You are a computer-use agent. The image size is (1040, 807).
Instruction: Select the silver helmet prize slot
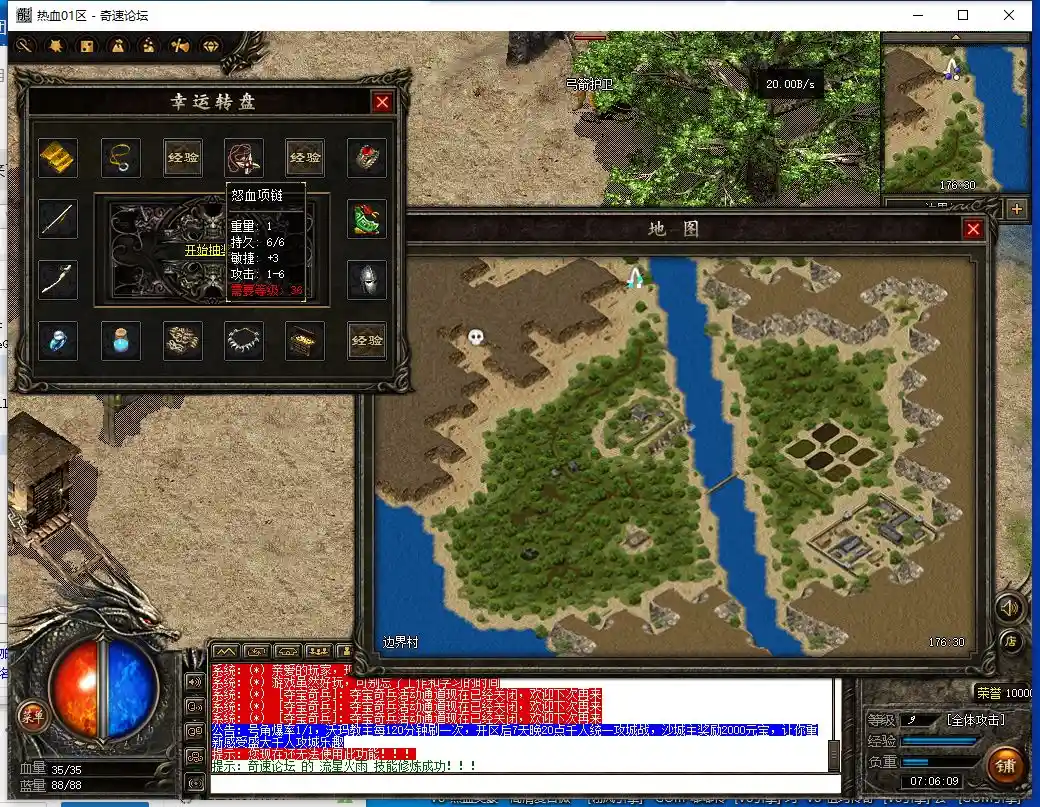tap(367, 280)
